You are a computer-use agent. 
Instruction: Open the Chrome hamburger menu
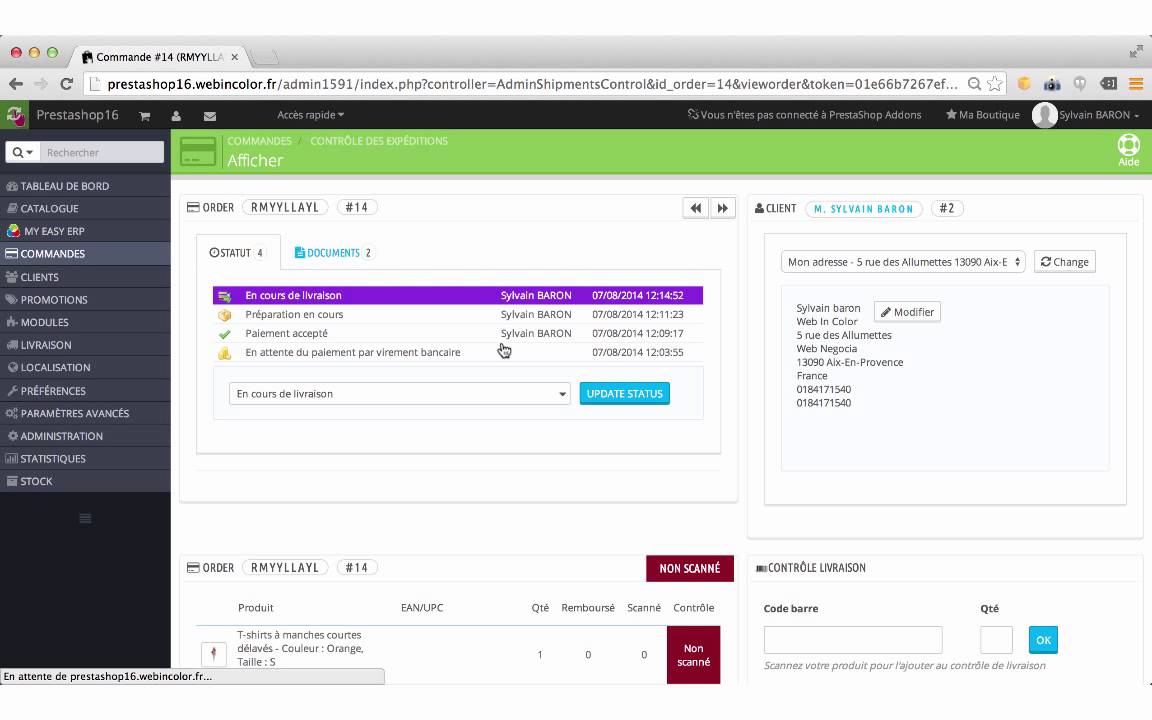[1136, 84]
